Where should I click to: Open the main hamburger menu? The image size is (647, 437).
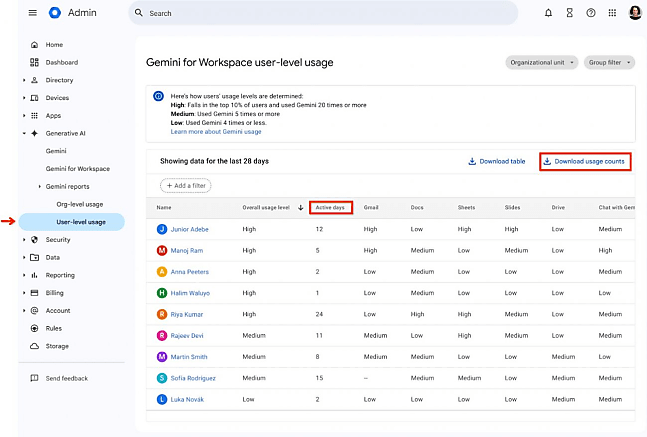(x=33, y=13)
